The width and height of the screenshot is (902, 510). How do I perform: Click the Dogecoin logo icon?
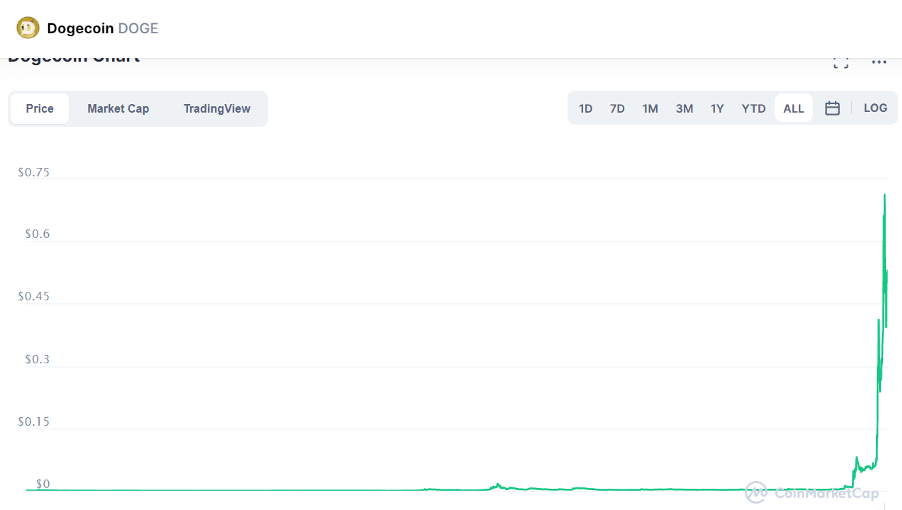pyautogui.click(x=28, y=28)
